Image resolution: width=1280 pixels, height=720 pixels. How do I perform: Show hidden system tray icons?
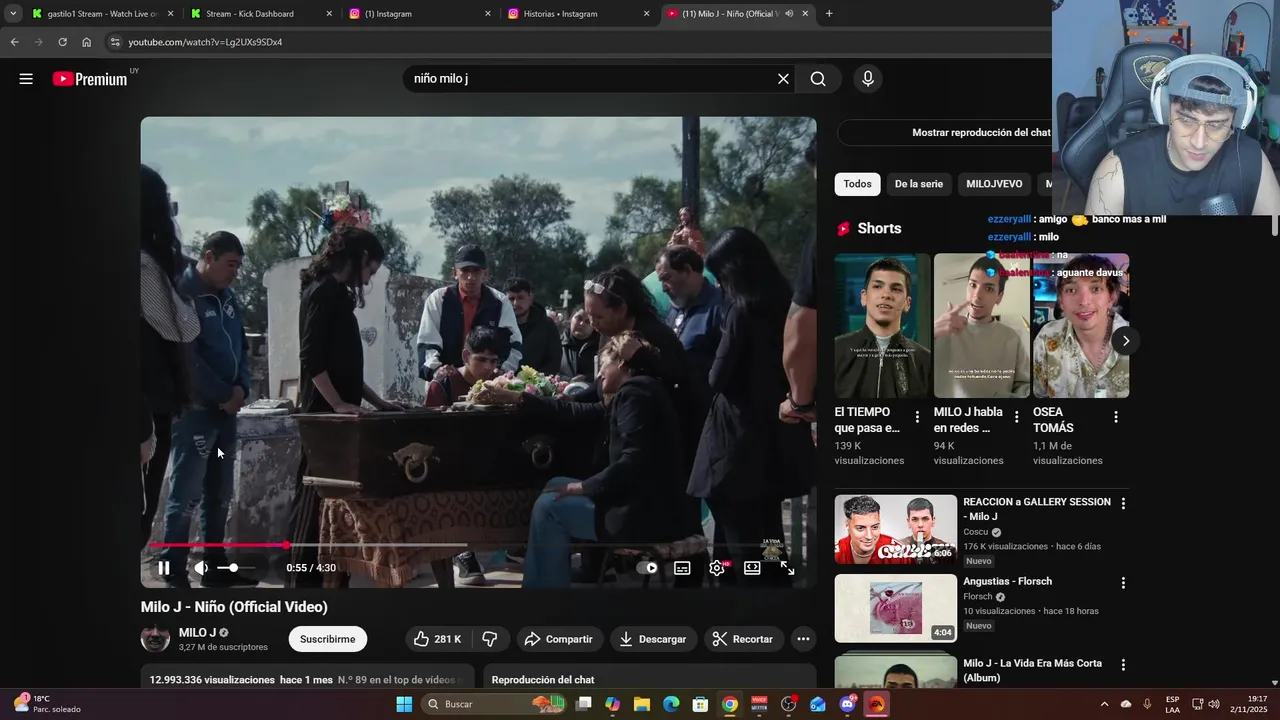click(1104, 704)
